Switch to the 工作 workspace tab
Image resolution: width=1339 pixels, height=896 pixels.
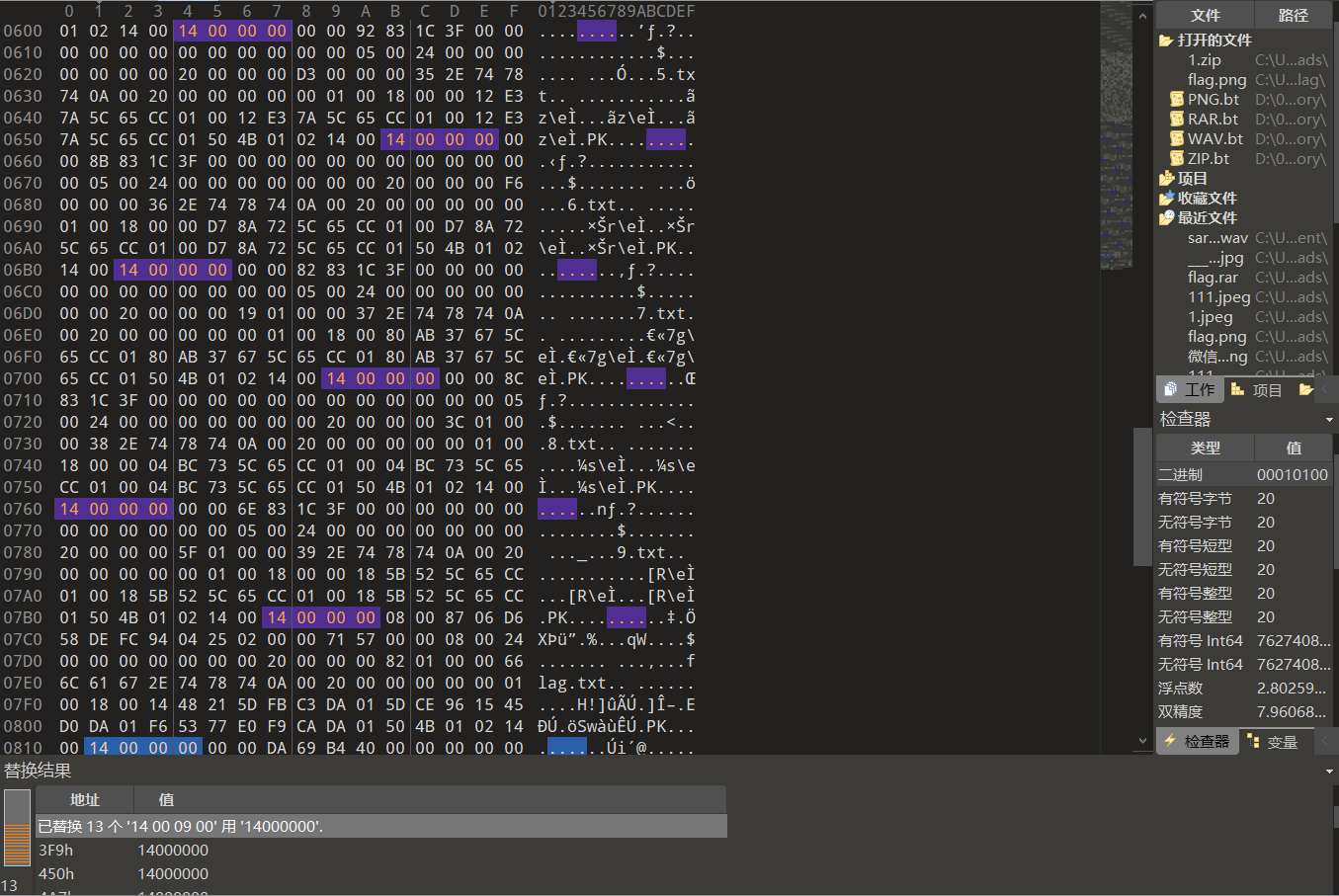coord(1190,389)
